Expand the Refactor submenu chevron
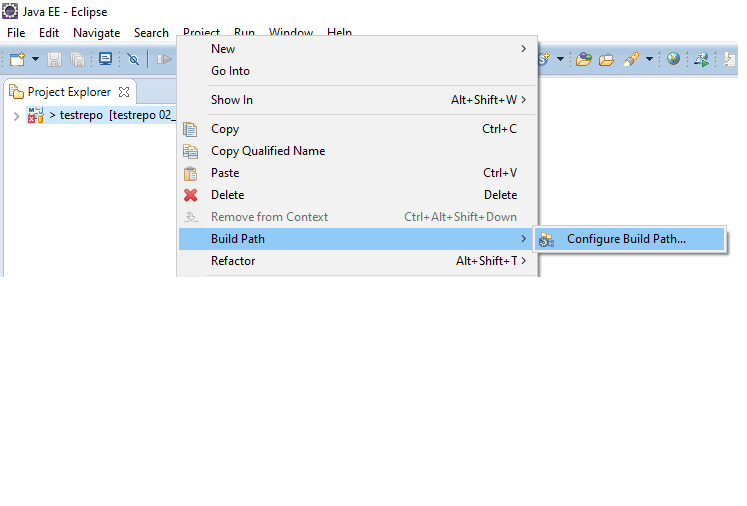The width and height of the screenshot is (747, 506). click(x=524, y=261)
